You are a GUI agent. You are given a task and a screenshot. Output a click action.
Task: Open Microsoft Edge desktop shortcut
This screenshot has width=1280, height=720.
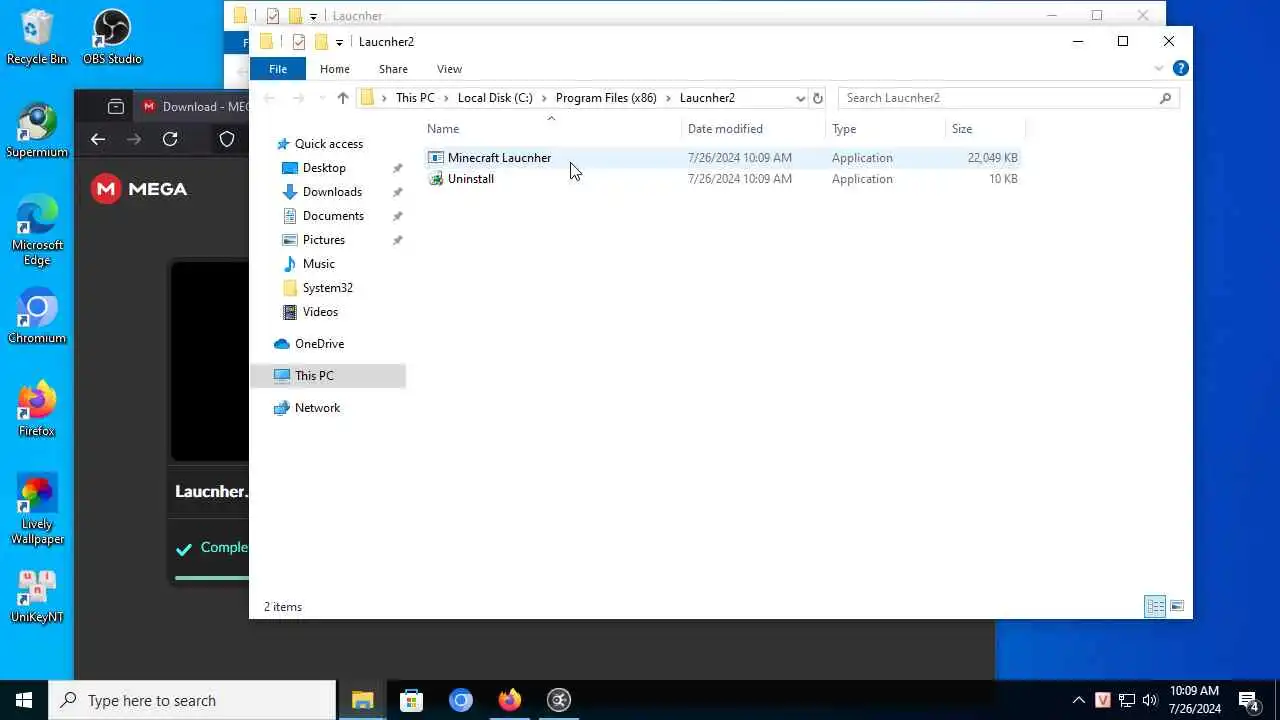[37, 230]
